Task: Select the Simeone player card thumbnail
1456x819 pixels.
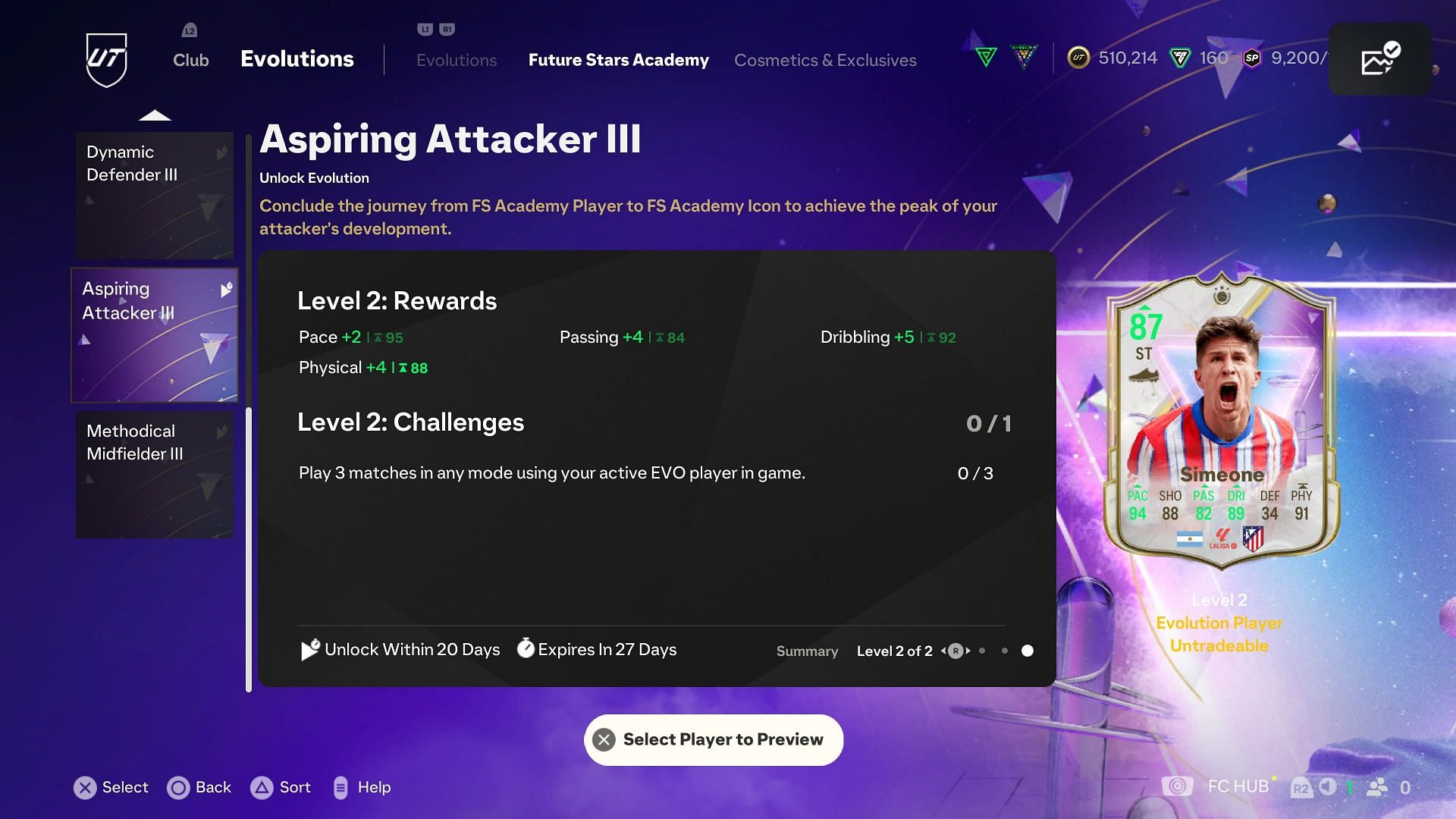Action: (x=1219, y=420)
